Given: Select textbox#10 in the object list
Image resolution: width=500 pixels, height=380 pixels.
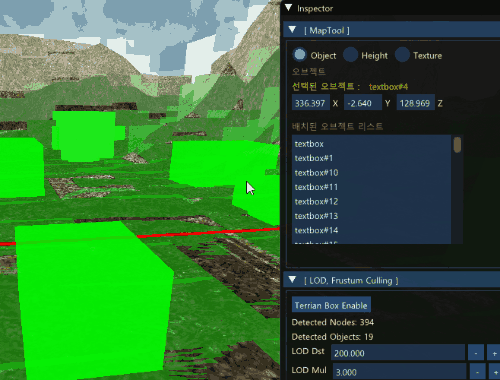Looking at the screenshot, I should (x=372, y=172).
